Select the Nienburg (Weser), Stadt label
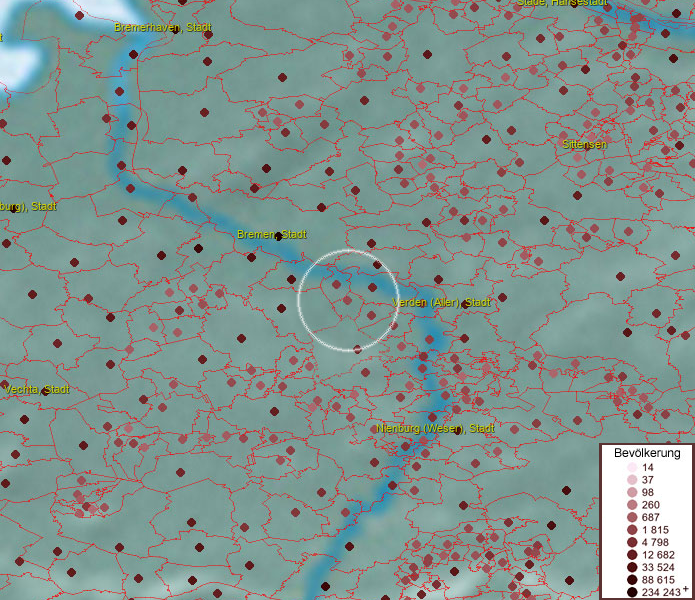This screenshot has width=695, height=600. 435,429
